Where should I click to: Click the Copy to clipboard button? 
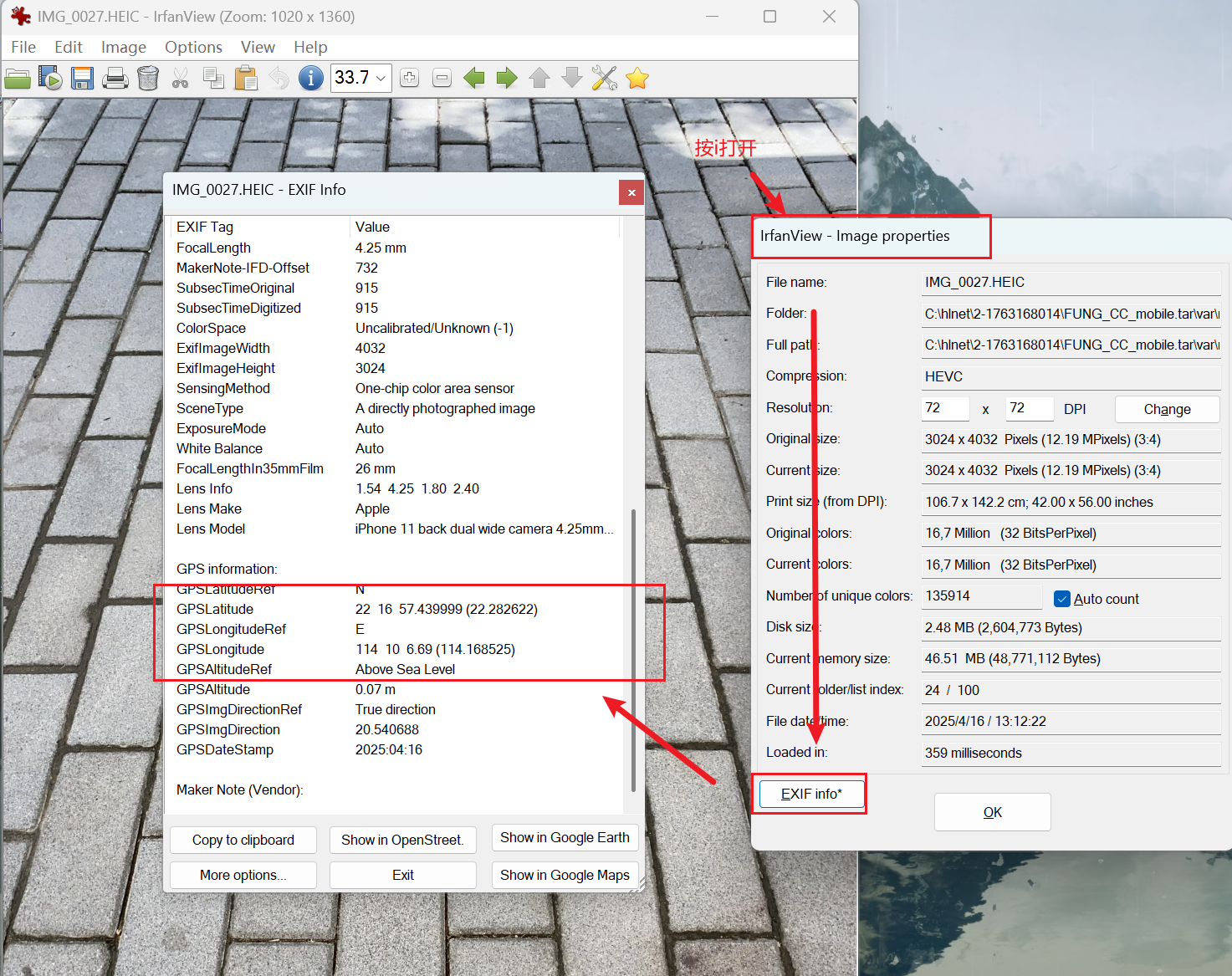point(243,840)
